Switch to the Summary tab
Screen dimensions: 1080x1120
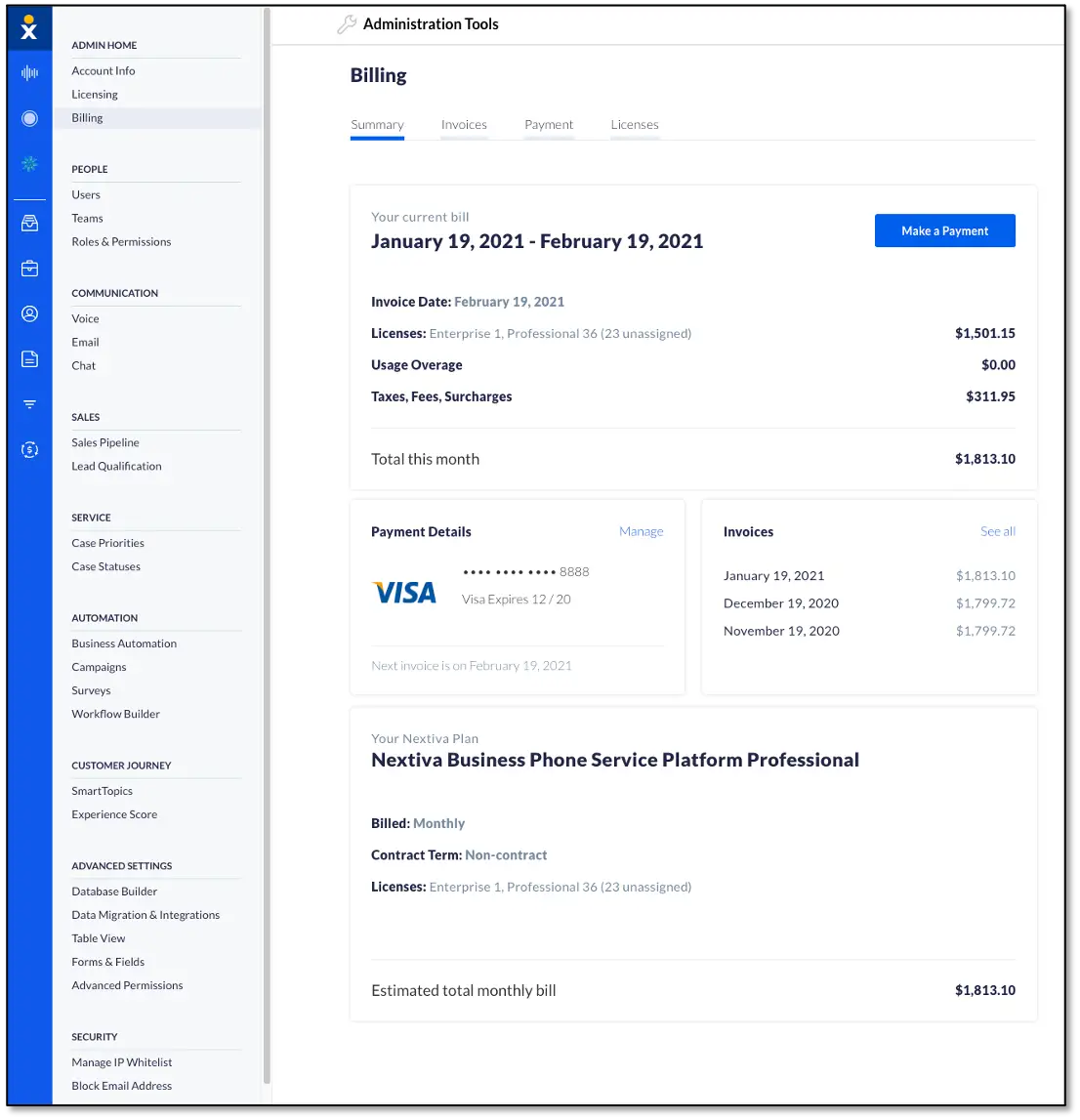click(x=377, y=125)
